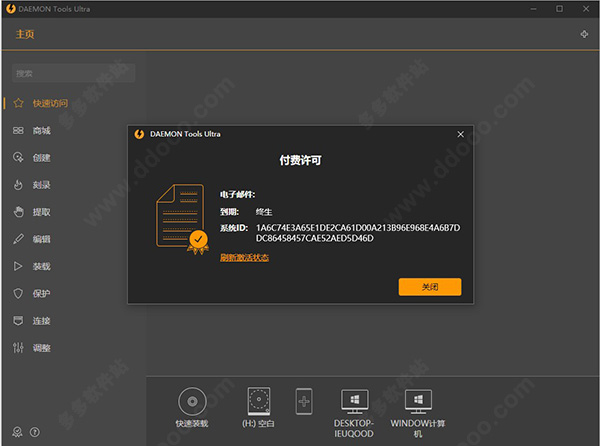Image resolution: width=600 pixels, height=446 pixels.
Task: Click the 快速装载 disc icon
Action: click(x=192, y=401)
